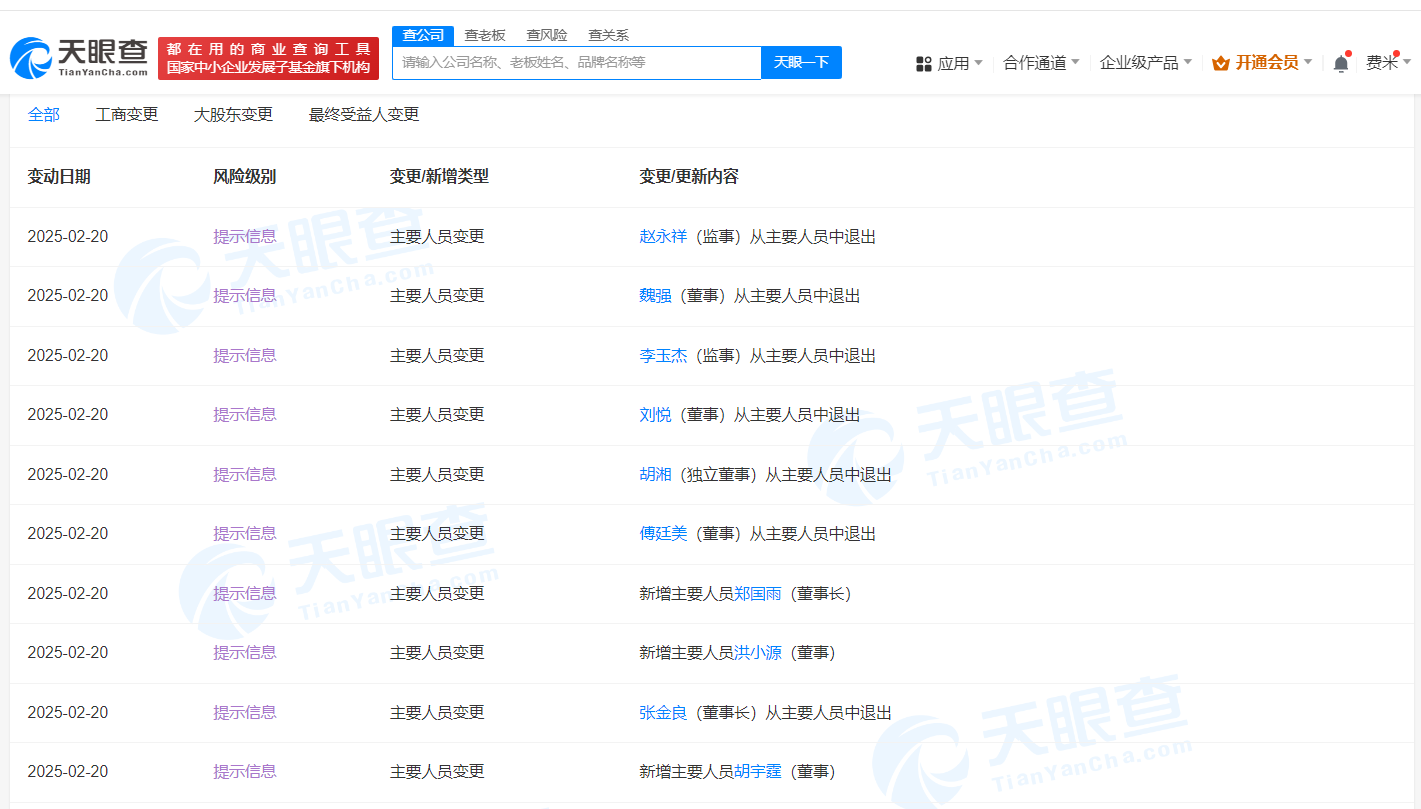Expand the 企业级产品 dropdown
Screen dimensions: 1421x809
point(1146,62)
